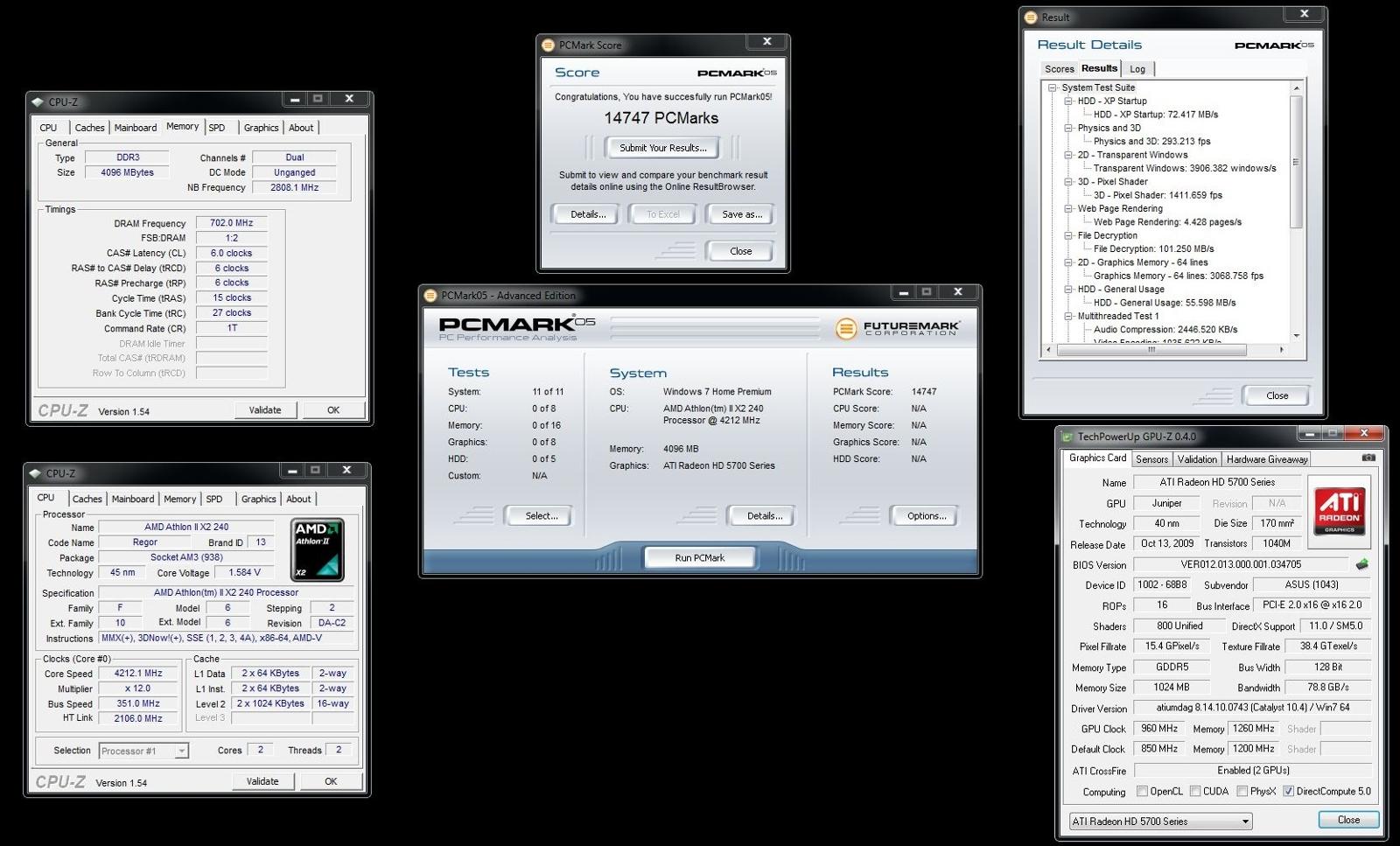The width and height of the screenshot is (1400, 846).
Task: Click Close in the PCMark Score dialog
Action: 741,251
